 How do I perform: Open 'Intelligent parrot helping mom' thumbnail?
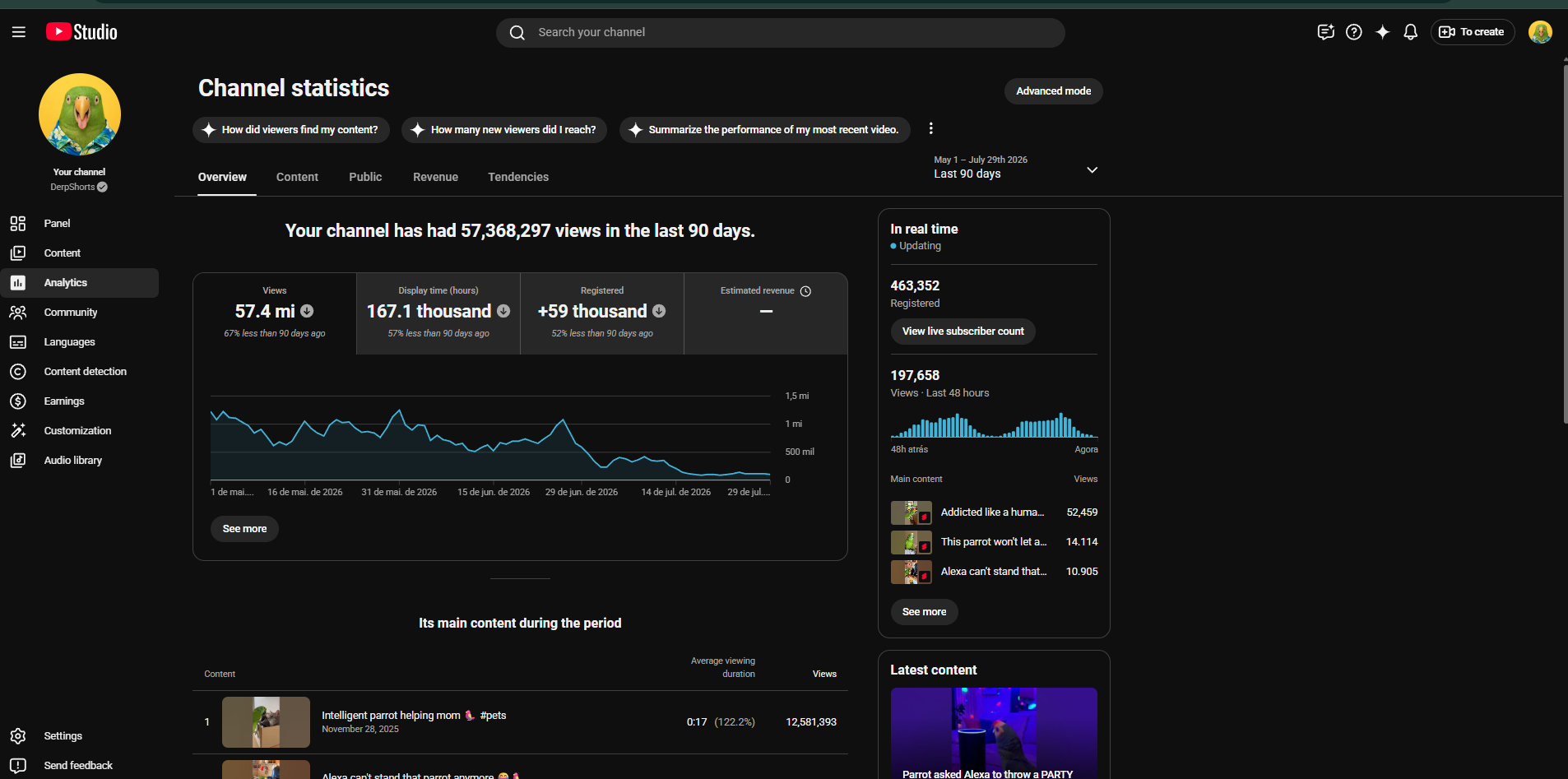click(266, 722)
